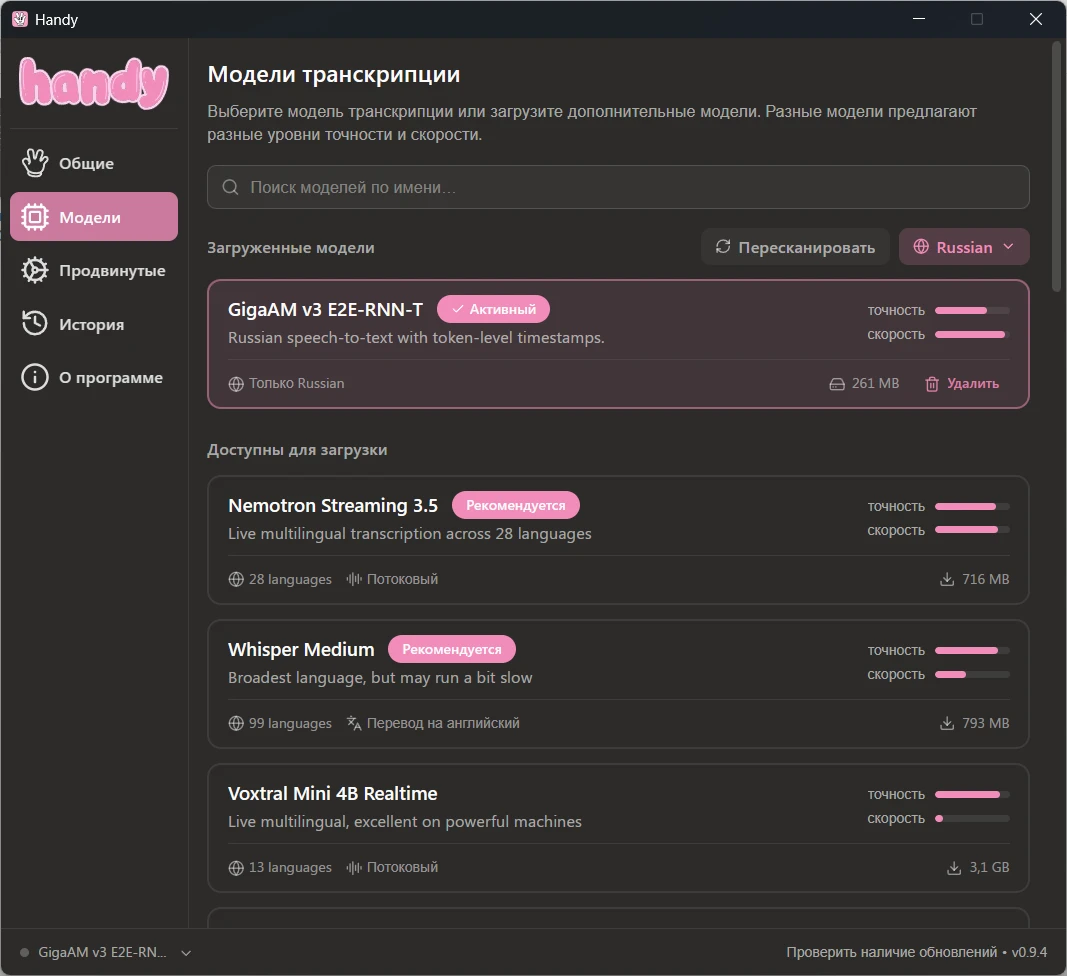
Task: Click the chip icon next to Модели
Action: [35, 216]
